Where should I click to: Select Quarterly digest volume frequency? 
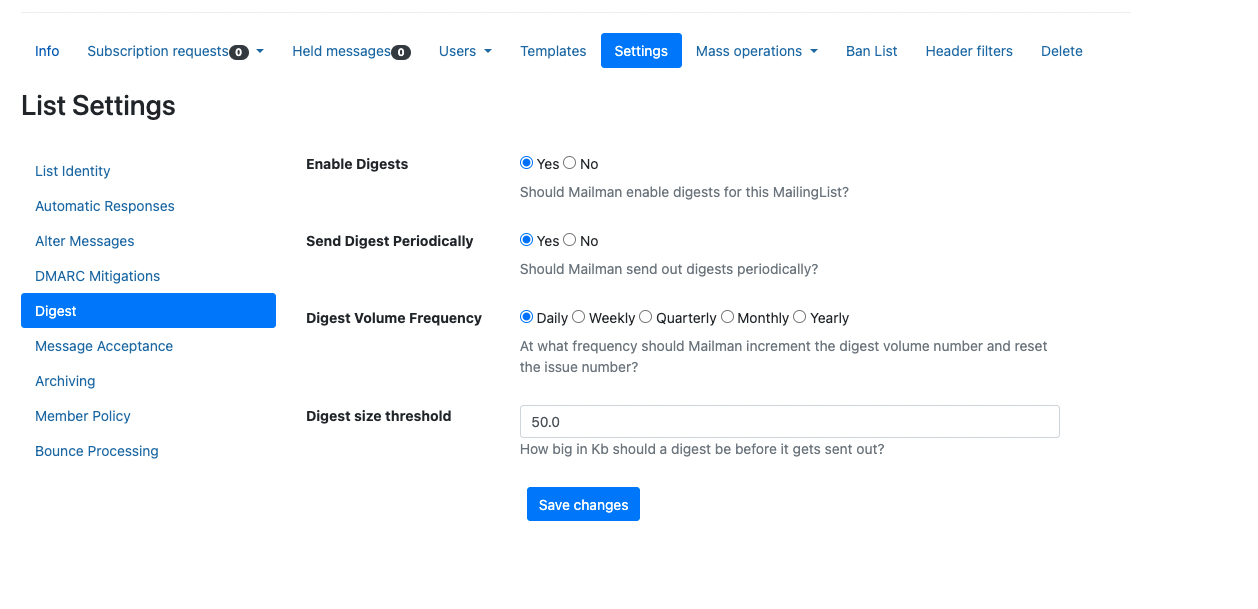point(645,317)
